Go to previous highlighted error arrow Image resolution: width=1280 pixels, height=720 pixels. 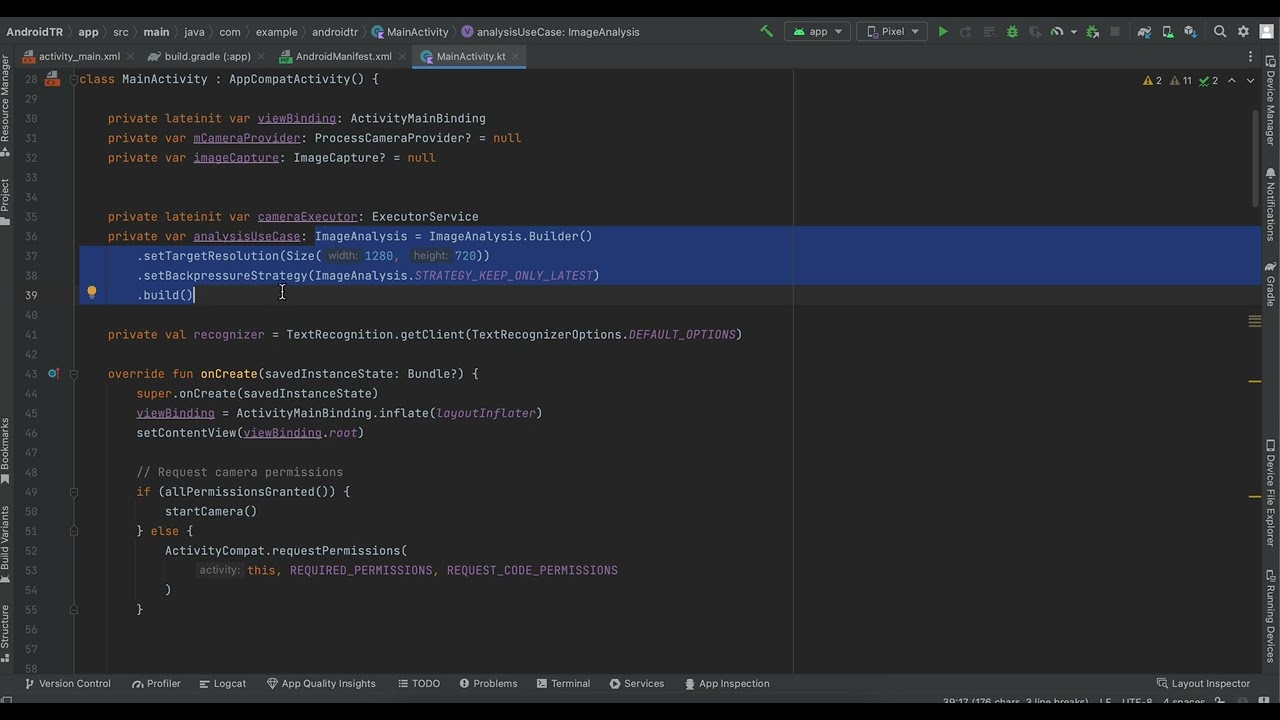pyautogui.click(x=1232, y=80)
